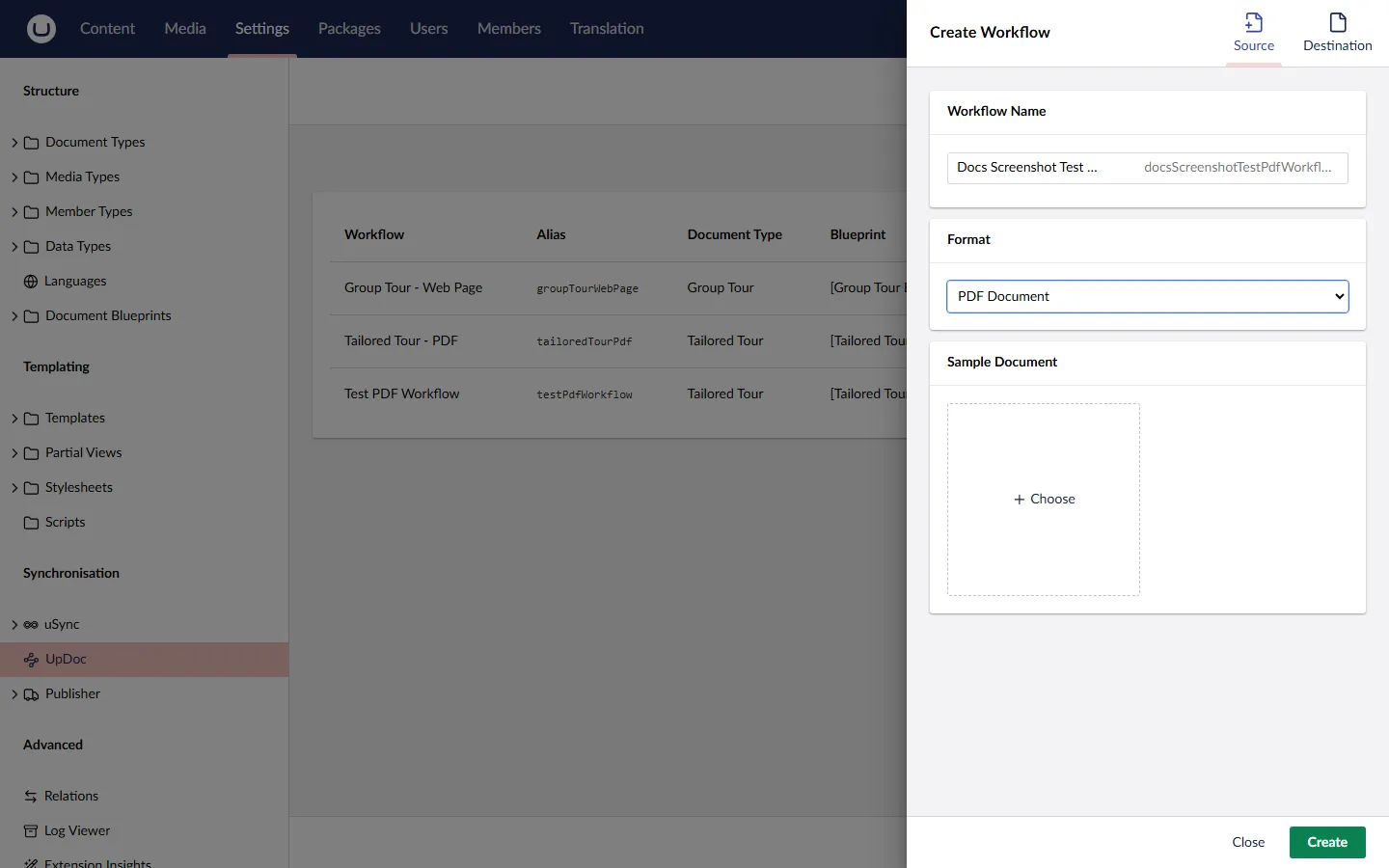Choose a sample document
Screen dimensions: 1389x868
click(x=1044, y=500)
